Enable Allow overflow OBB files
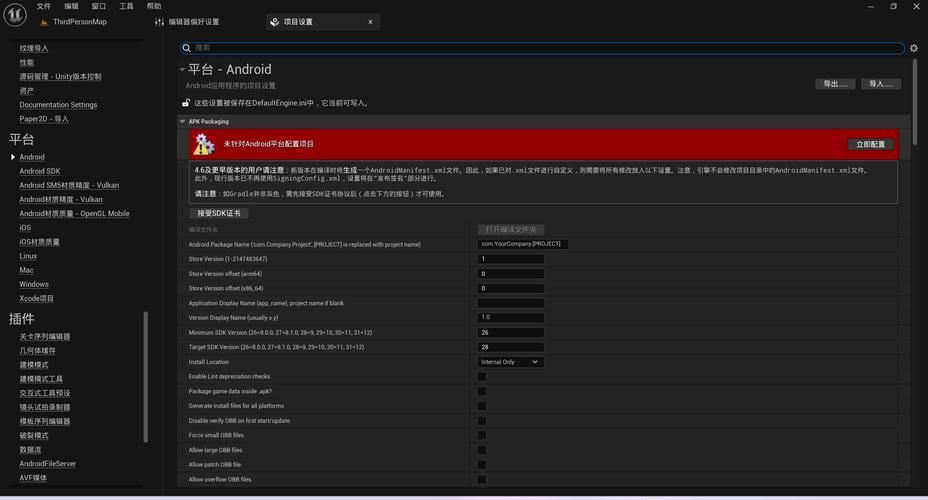928x500 pixels. pos(482,479)
